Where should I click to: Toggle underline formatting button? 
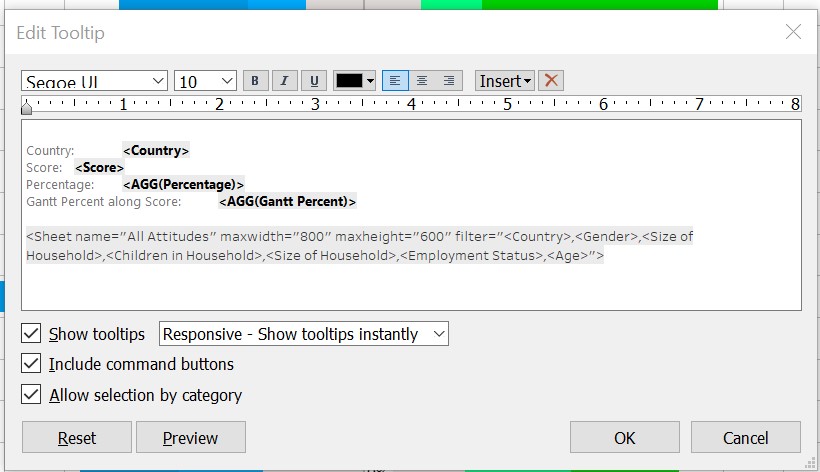(x=314, y=81)
